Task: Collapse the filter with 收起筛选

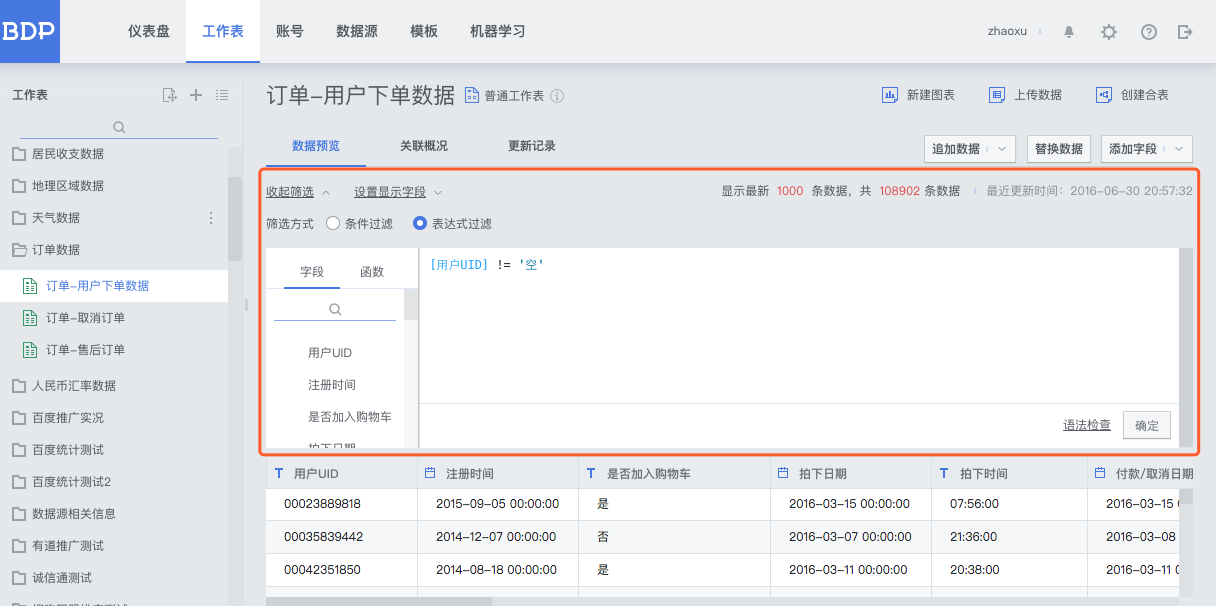Action: (298, 192)
